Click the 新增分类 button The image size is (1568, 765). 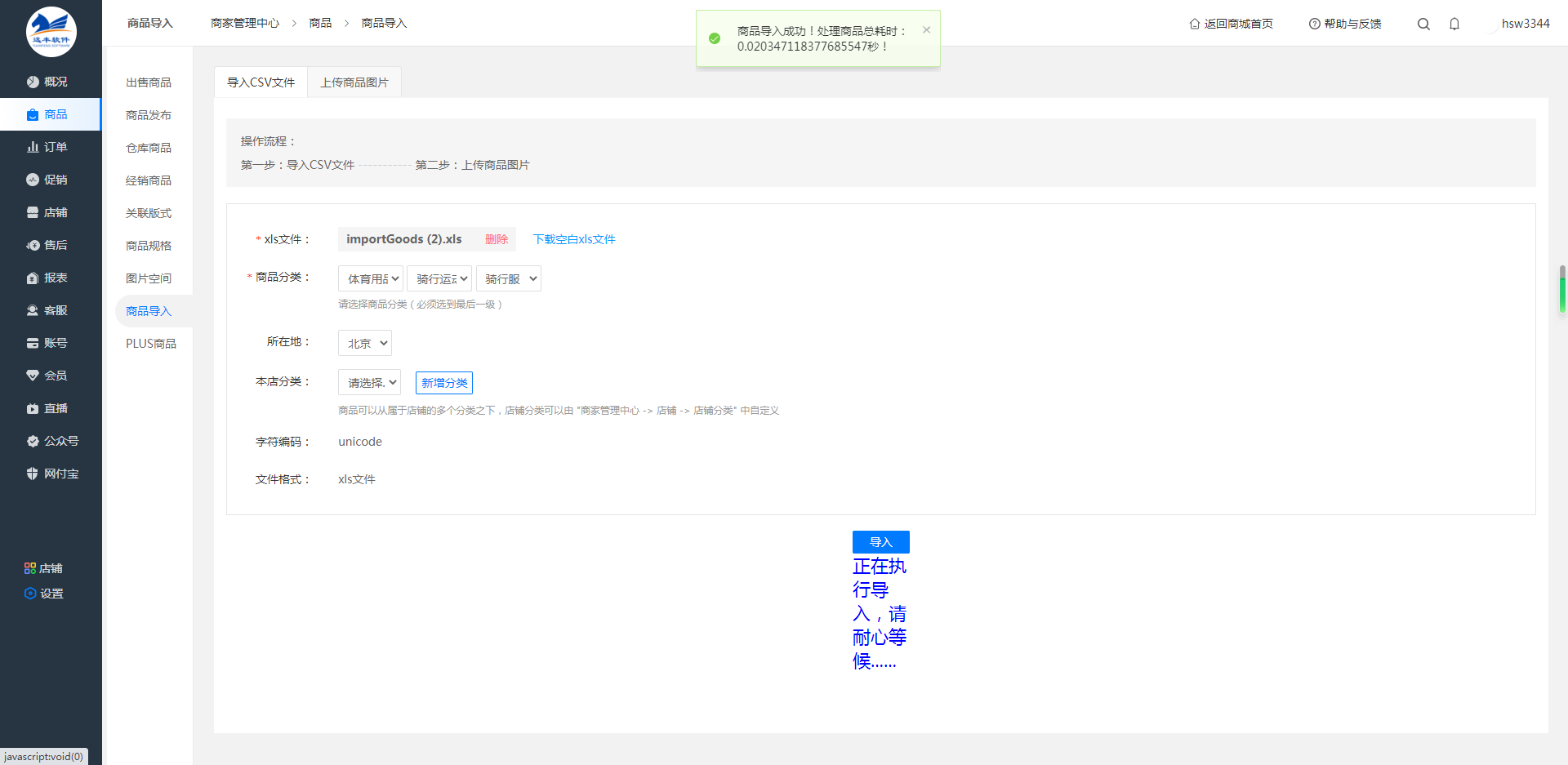[x=444, y=383]
